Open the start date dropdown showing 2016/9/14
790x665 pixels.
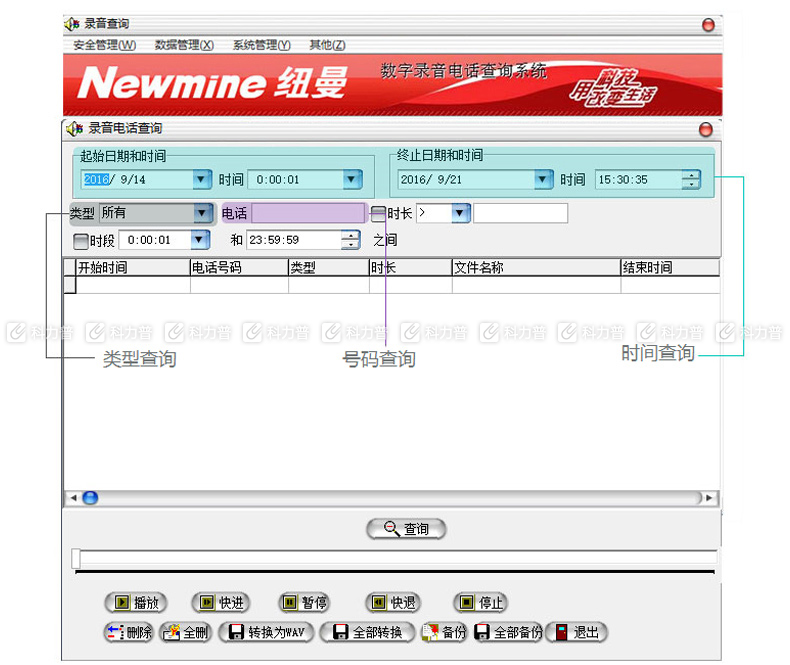(x=202, y=179)
